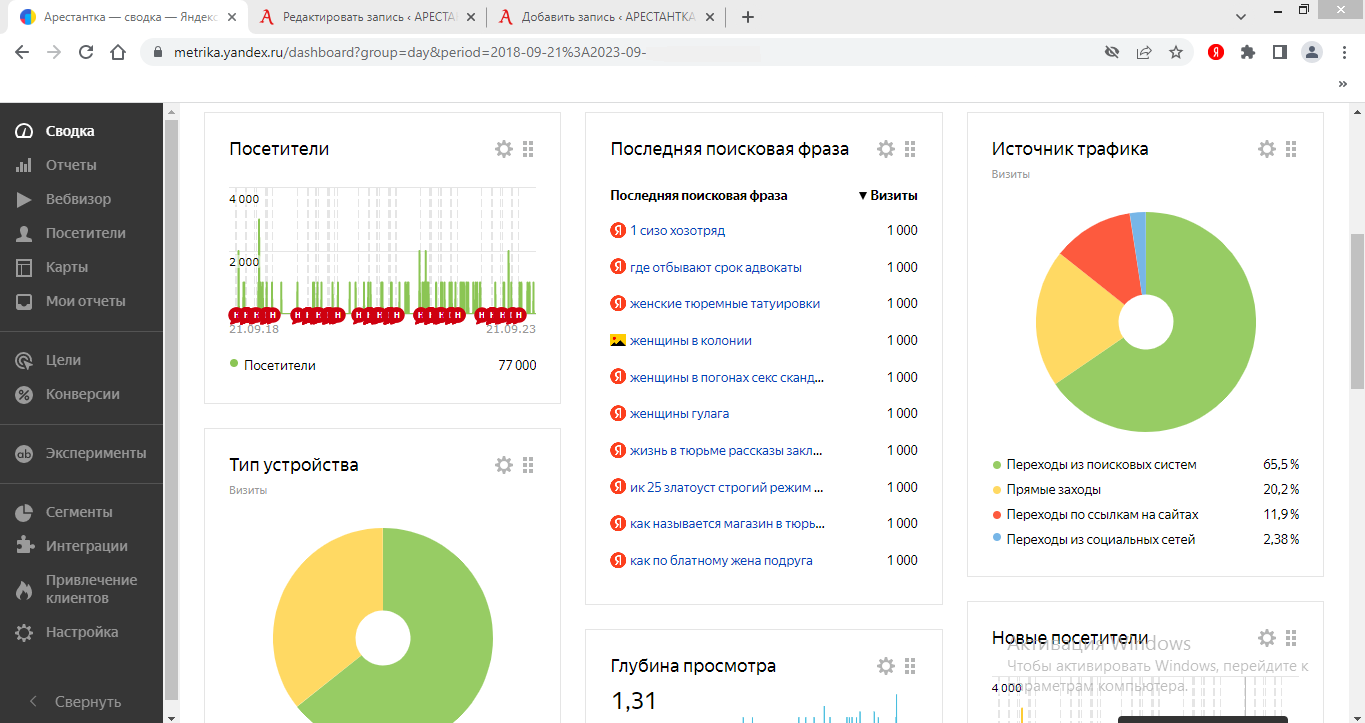Open phrase 'где отбывают срок адвокаты'
This screenshot has width=1365, height=723.
pos(716,267)
